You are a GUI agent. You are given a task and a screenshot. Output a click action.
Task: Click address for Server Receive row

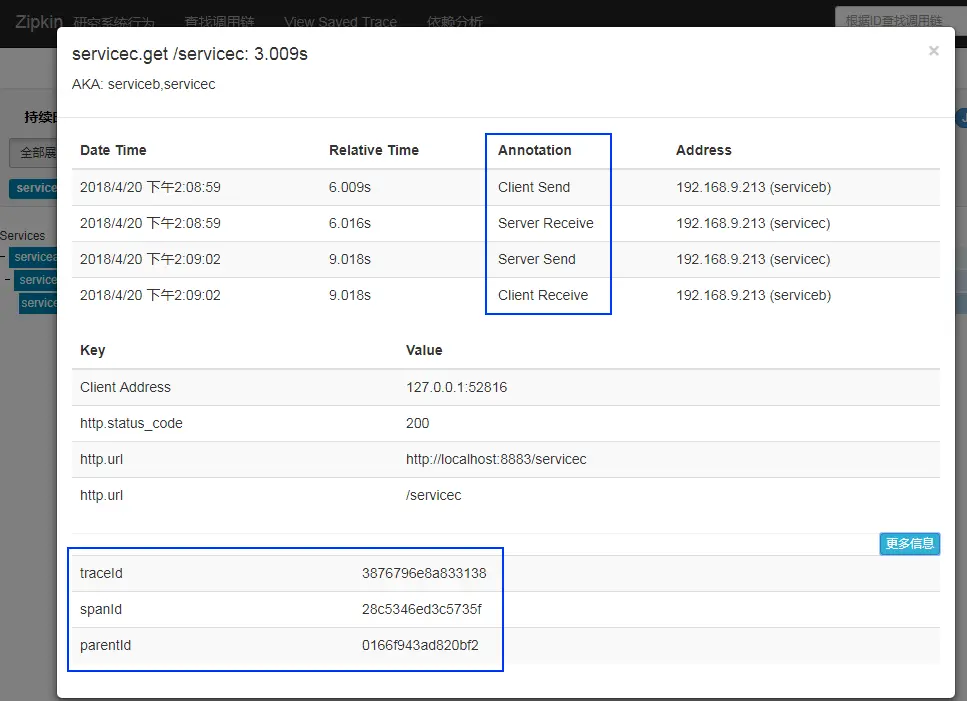tap(753, 223)
